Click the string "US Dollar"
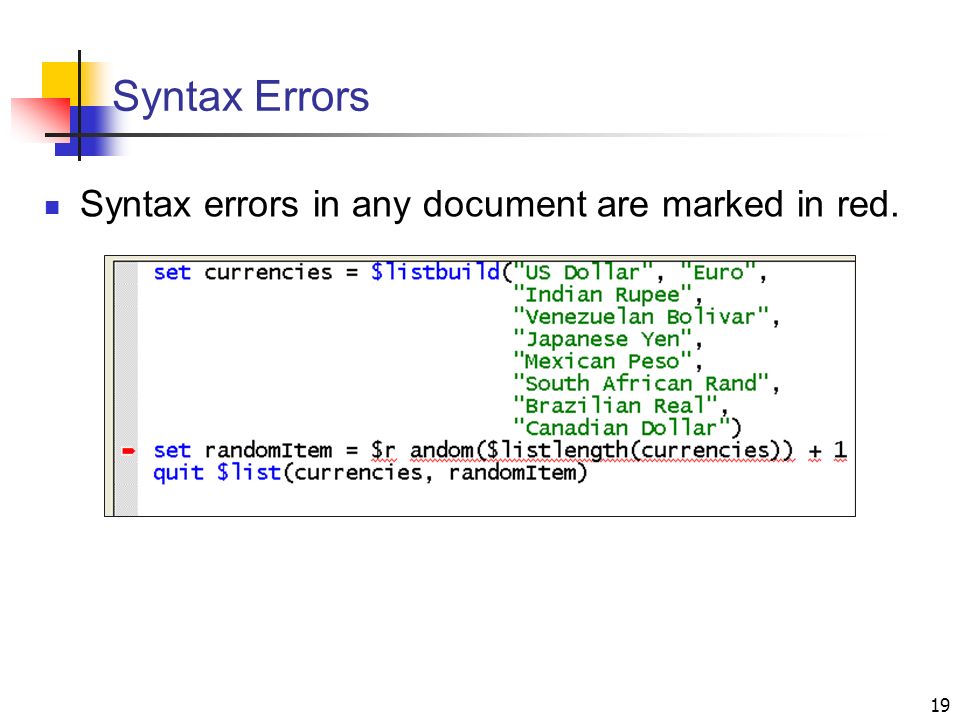 click(x=584, y=272)
